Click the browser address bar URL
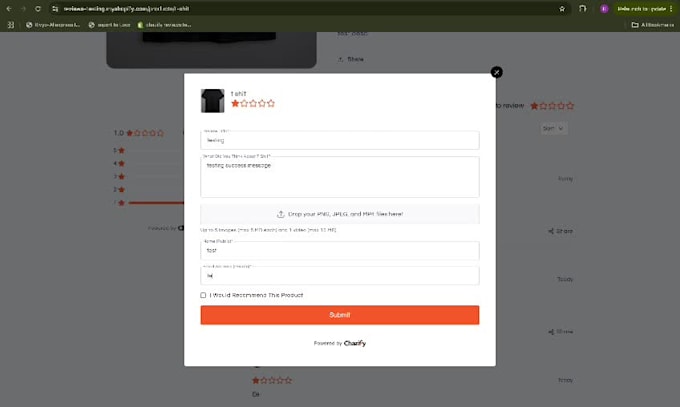This screenshot has width=680, height=407. point(127,9)
